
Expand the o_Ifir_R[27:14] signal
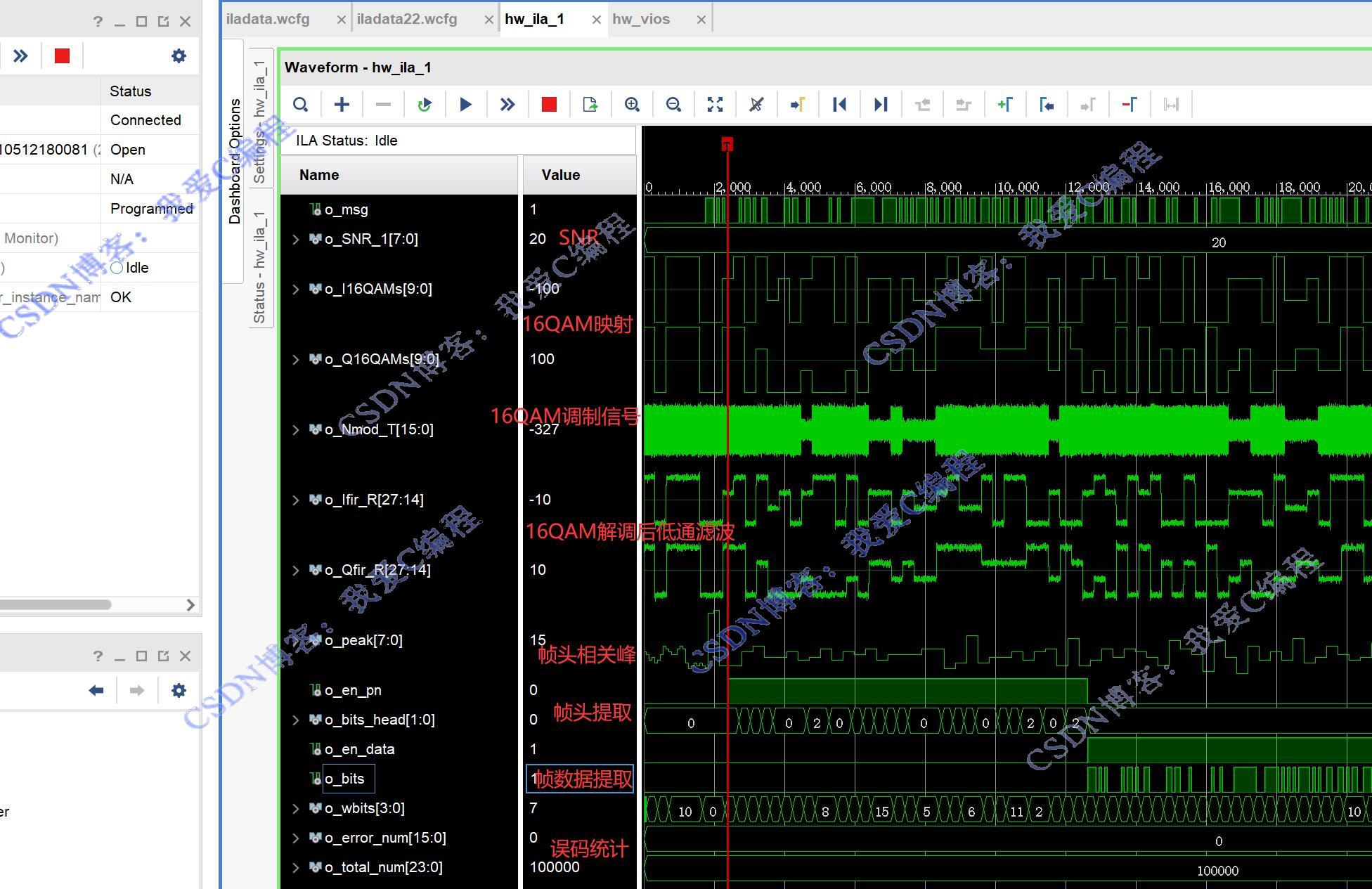(x=296, y=500)
